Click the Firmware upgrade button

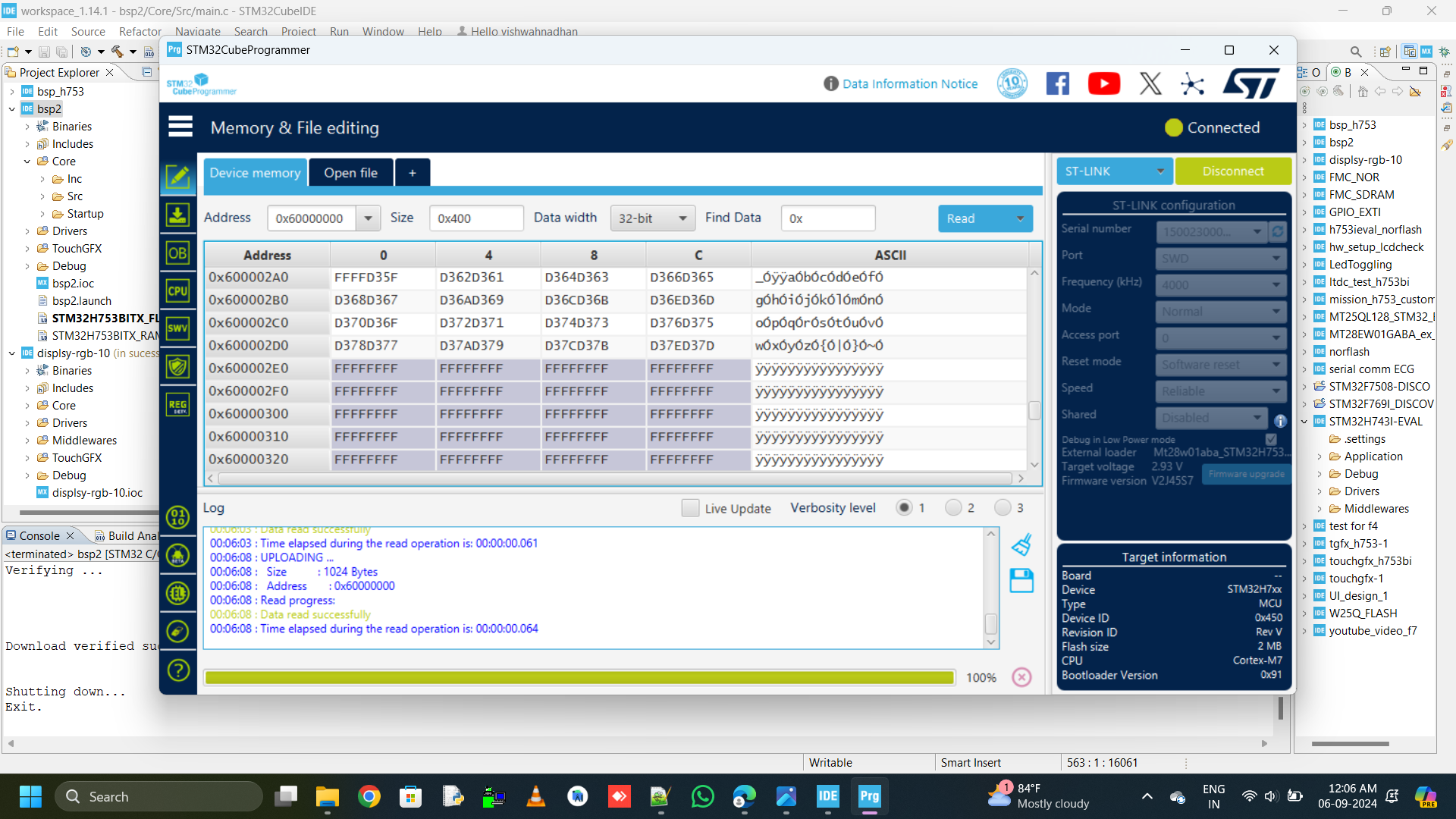1245,474
